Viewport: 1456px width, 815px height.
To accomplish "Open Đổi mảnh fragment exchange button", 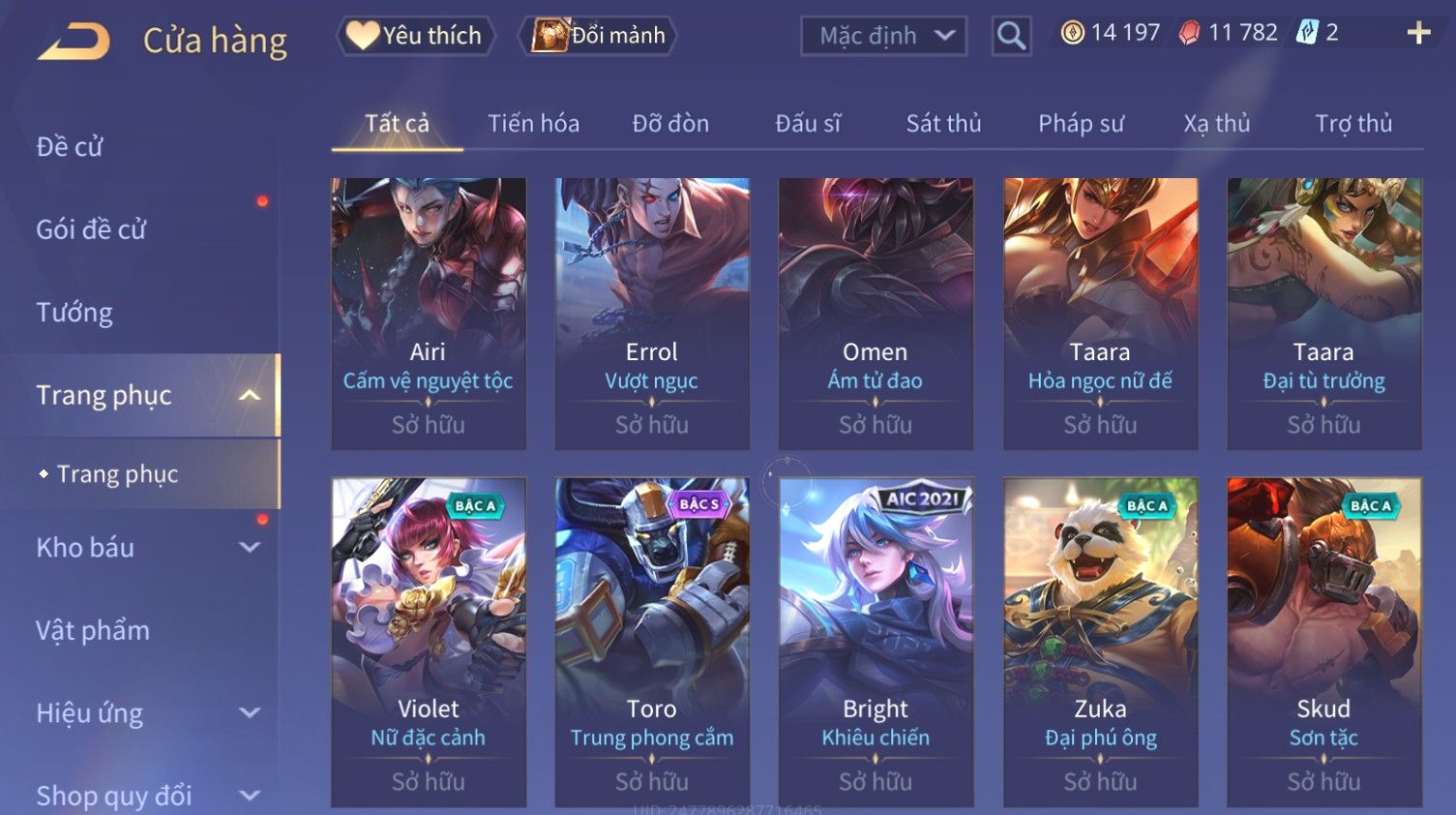I will click(x=597, y=36).
